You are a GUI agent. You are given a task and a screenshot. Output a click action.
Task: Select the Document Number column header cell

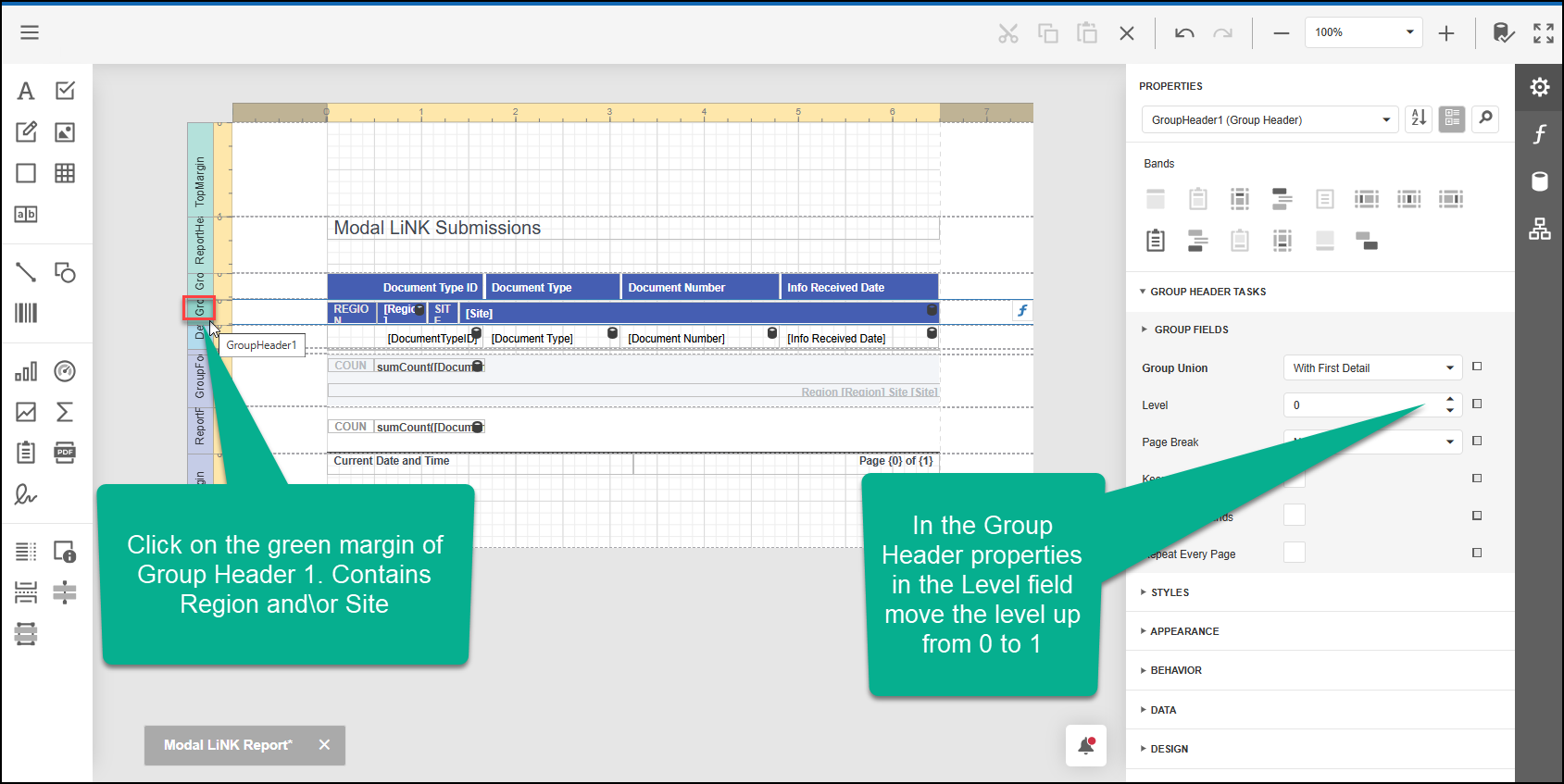pos(700,287)
